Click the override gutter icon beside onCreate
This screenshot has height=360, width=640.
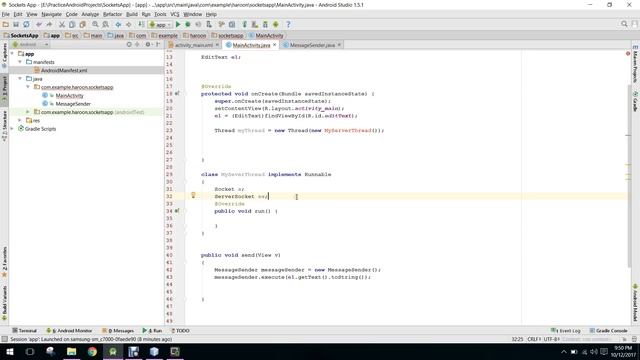tap(177, 93)
